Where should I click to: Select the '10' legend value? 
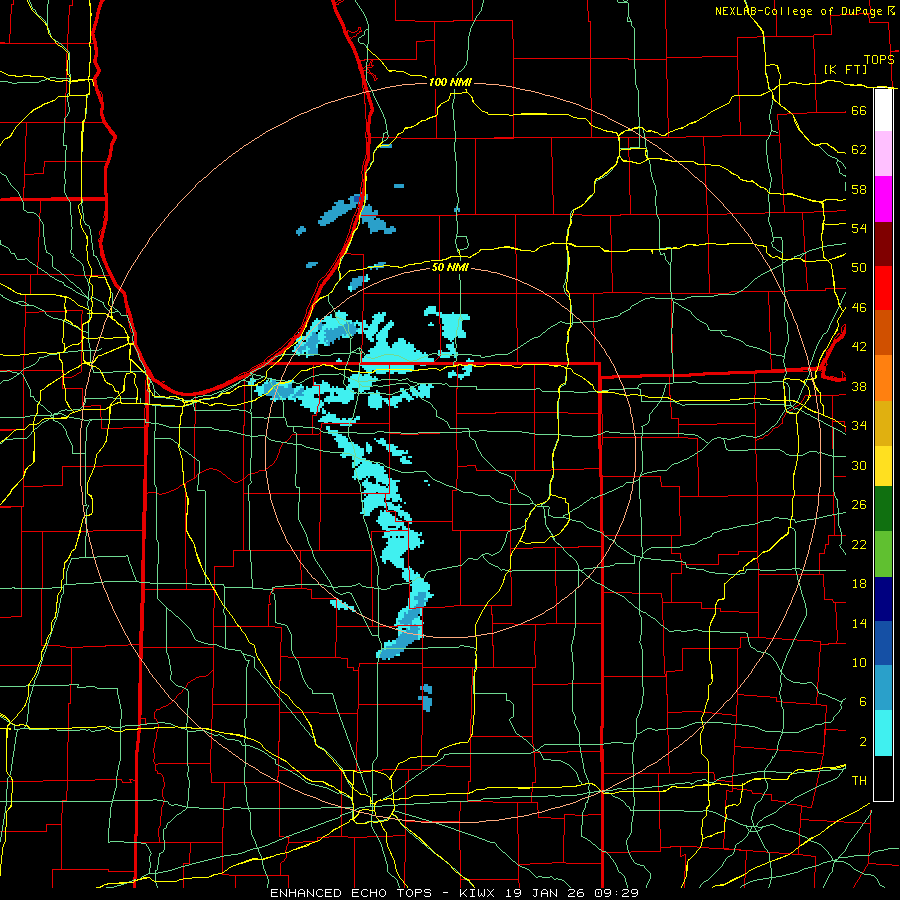[x=859, y=663]
